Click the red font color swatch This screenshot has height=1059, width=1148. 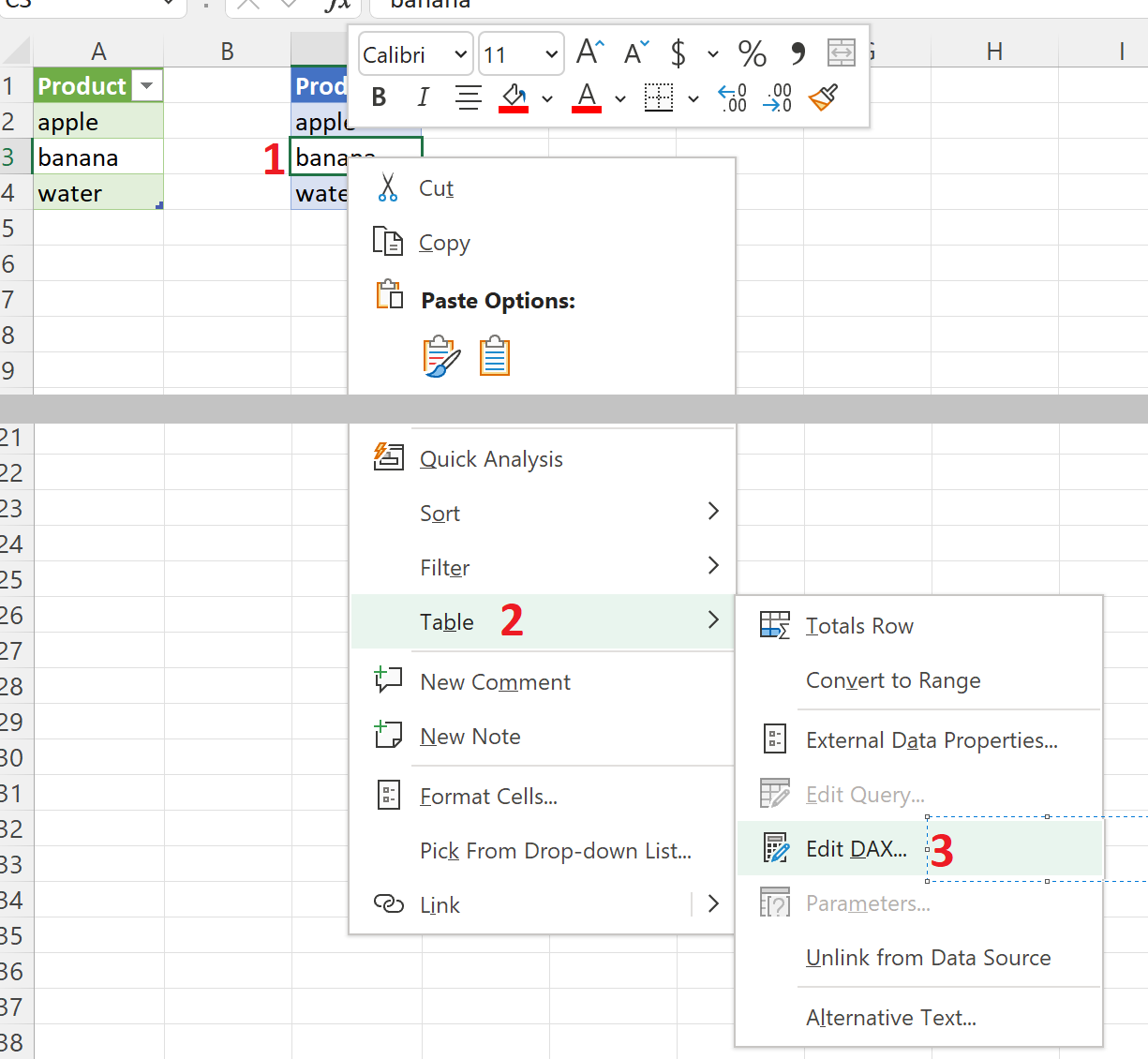click(587, 97)
